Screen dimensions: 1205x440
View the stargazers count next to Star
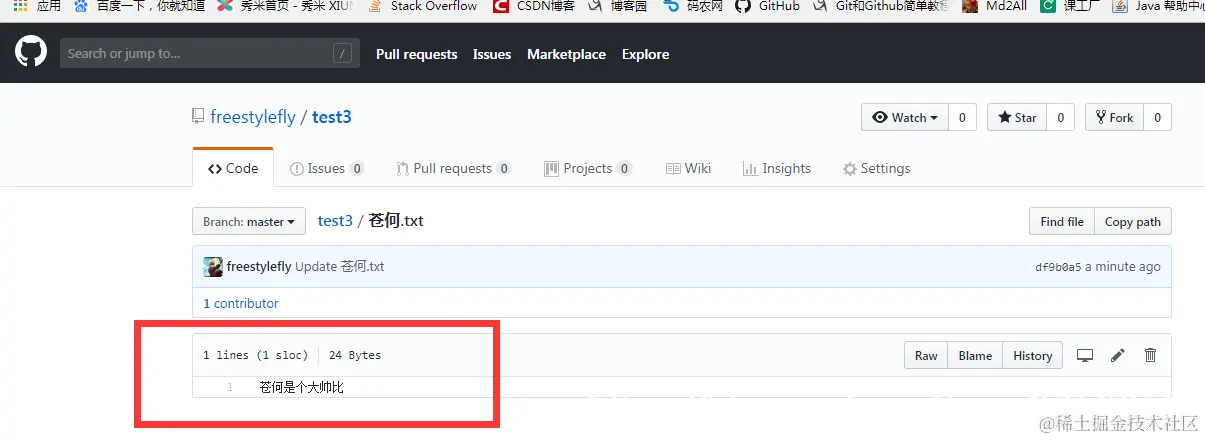pyautogui.click(x=1060, y=117)
